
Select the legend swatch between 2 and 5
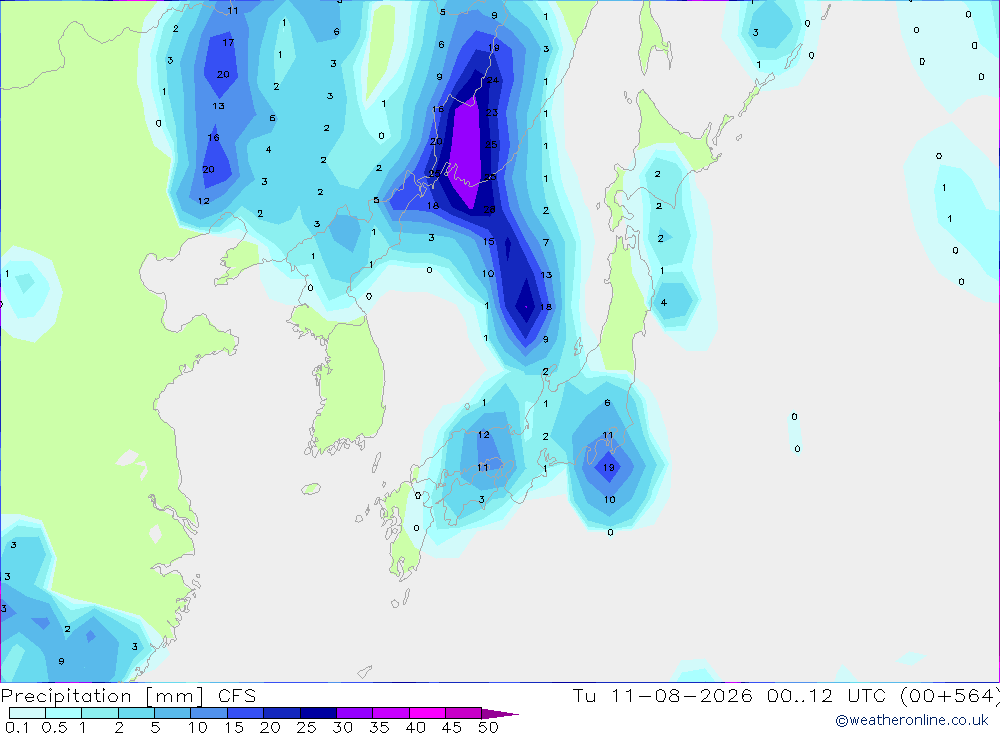click(136, 713)
